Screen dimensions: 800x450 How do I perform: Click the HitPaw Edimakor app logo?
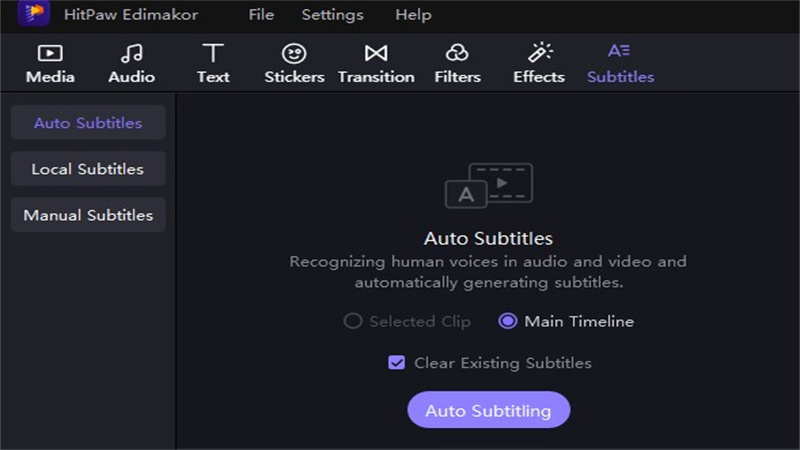click(35, 15)
